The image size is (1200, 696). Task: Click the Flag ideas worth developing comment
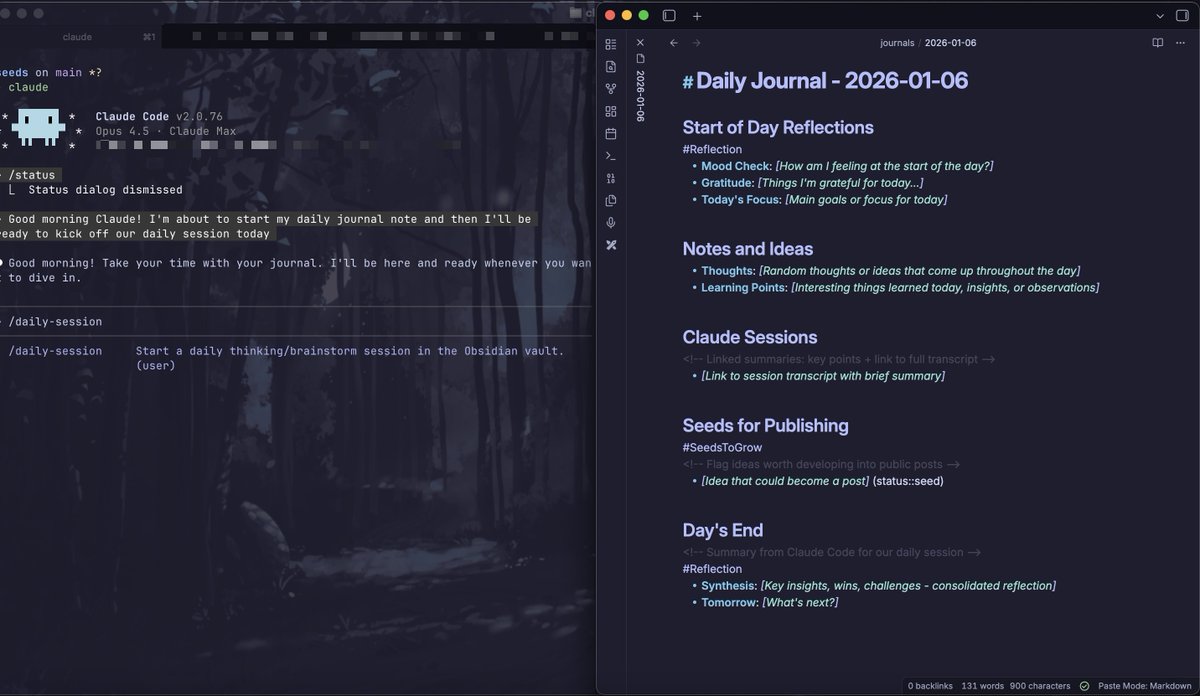tap(821, 464)
